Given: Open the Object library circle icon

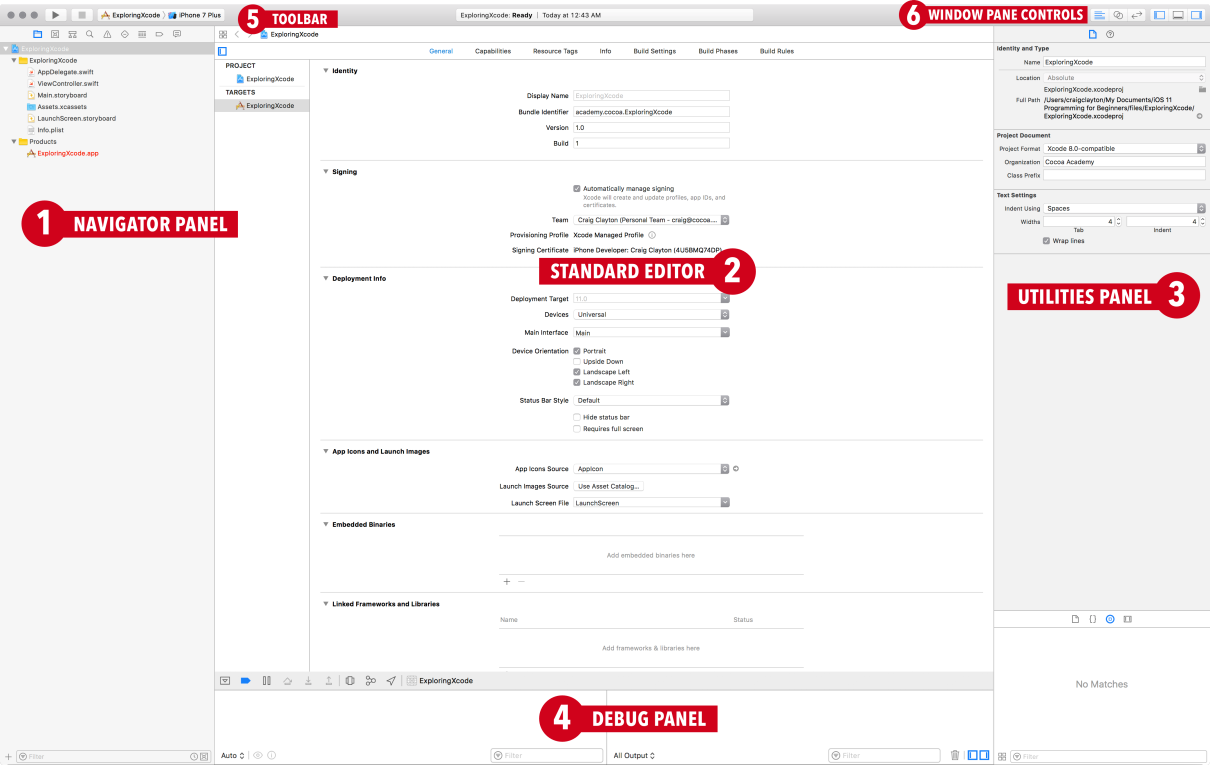Looking at the screenshot, I should (x=1110, y=619).
